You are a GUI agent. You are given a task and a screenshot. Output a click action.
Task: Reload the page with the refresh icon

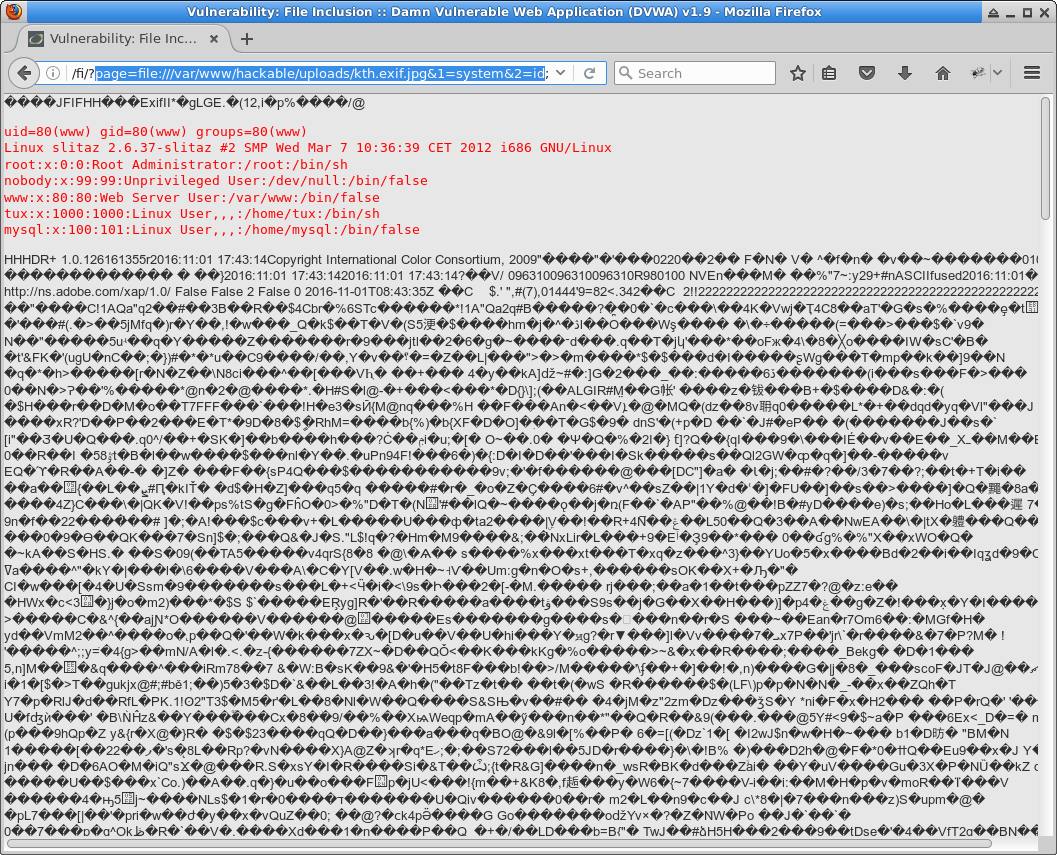589,73
